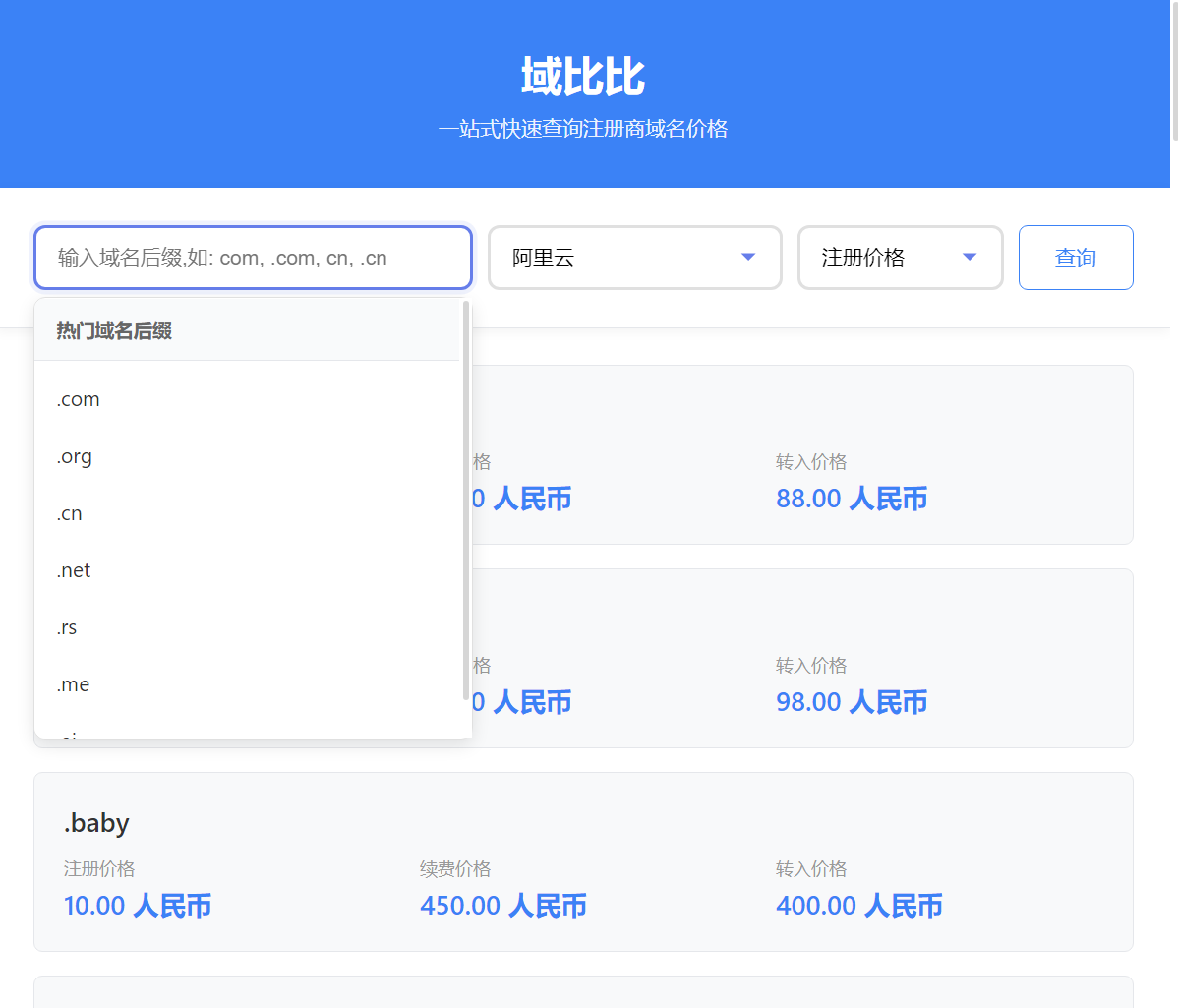1178x1008 pixels.
Task: Click the .baby domain card heading
Action: click(x=96, y=823)
